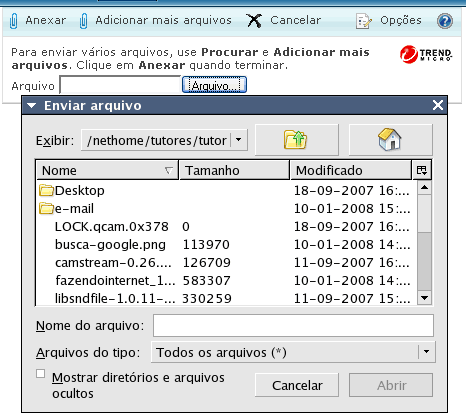Enable Mostrar diretórios e arquivos ocultos
Image resolution: width=466 pixels, height=413 pixels.
click(x=40, y=374)
